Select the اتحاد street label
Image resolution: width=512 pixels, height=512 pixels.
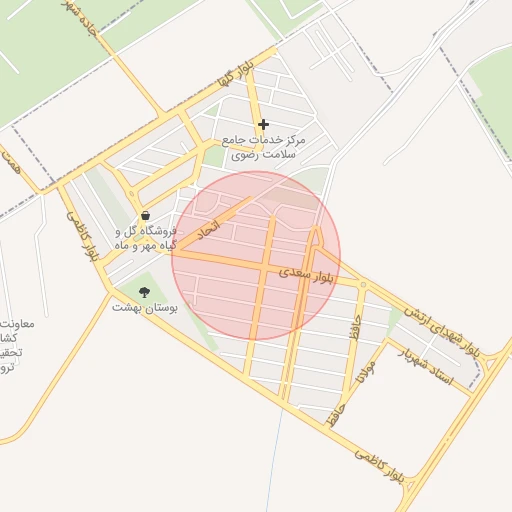tap(209, 230)
